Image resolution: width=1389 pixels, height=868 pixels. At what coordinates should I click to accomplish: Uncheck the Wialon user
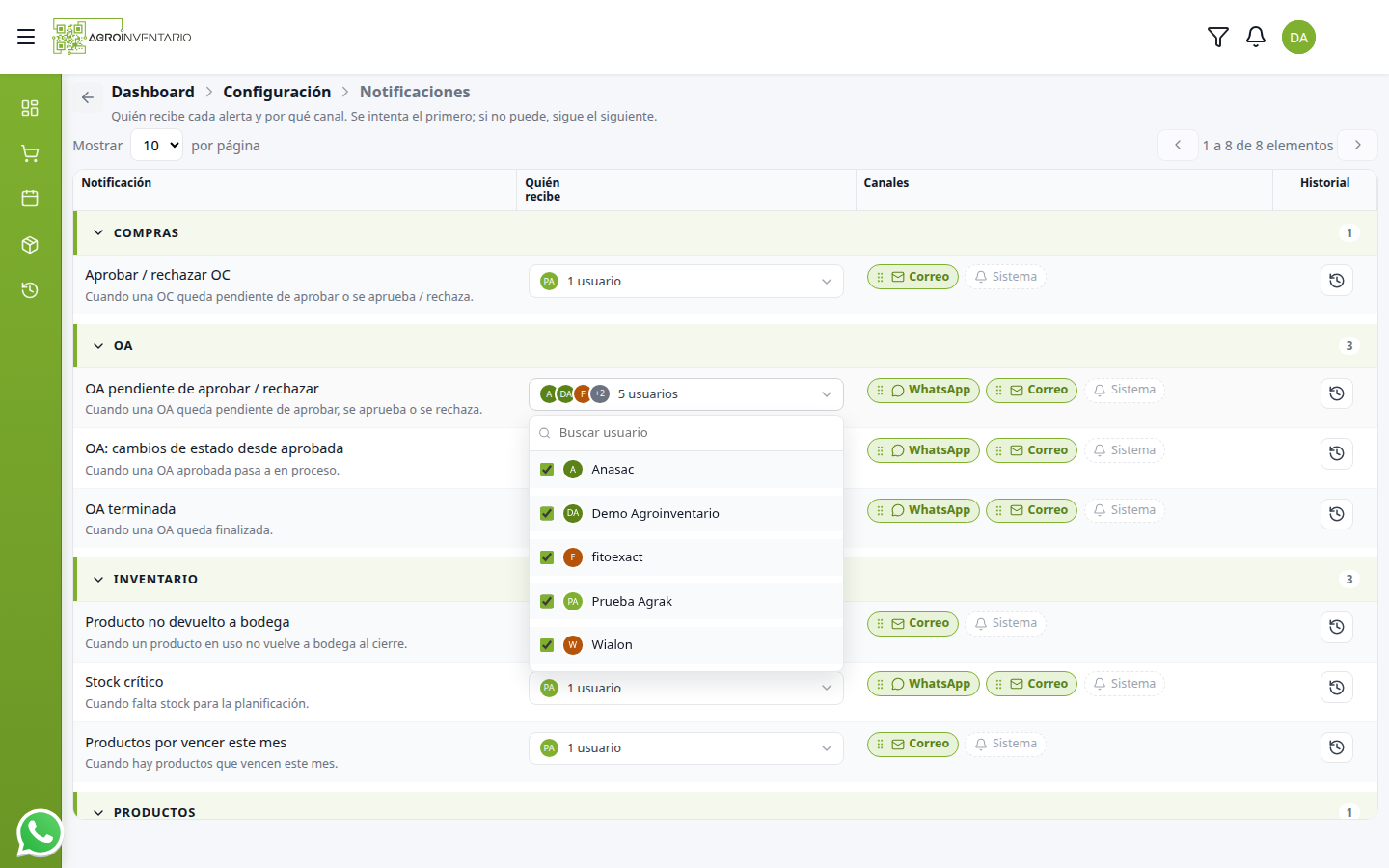547,645
